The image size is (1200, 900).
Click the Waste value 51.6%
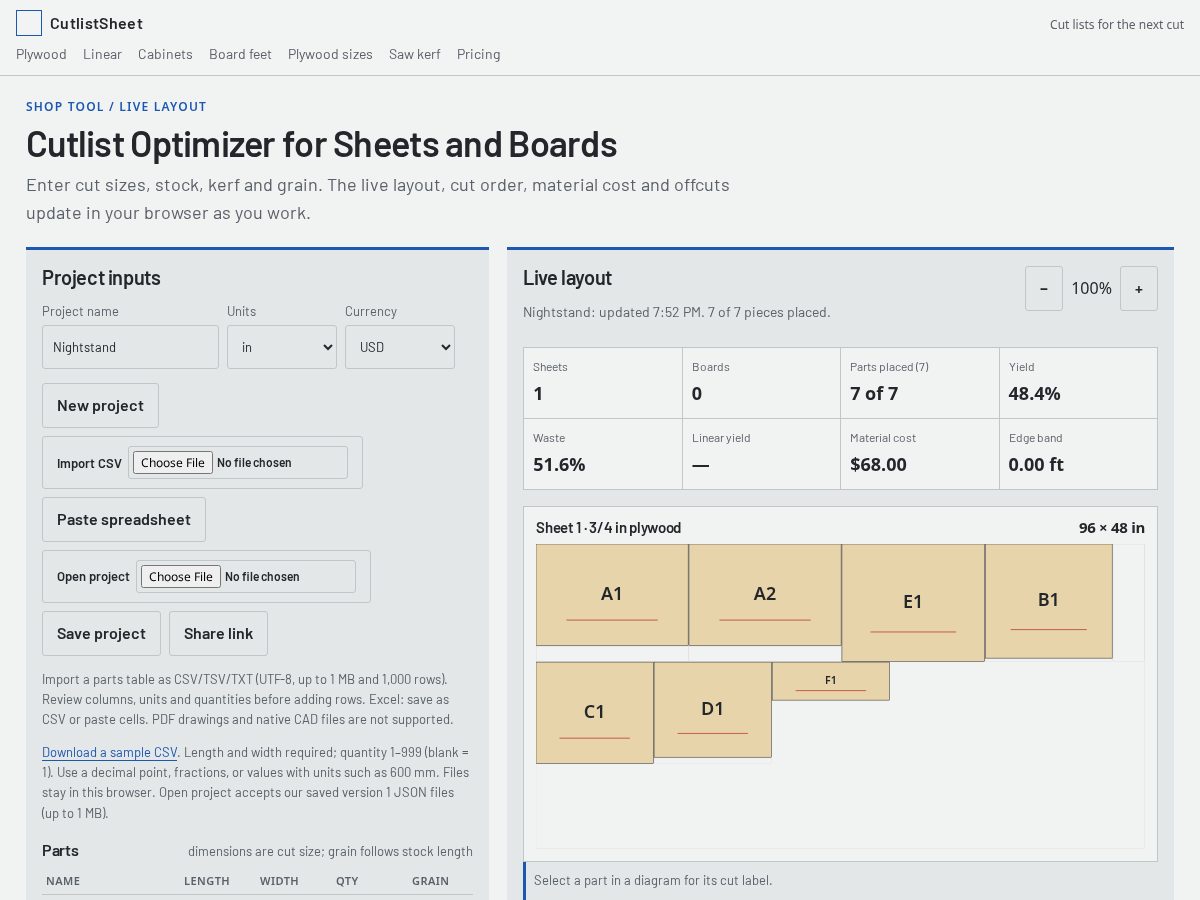[559, 464]
